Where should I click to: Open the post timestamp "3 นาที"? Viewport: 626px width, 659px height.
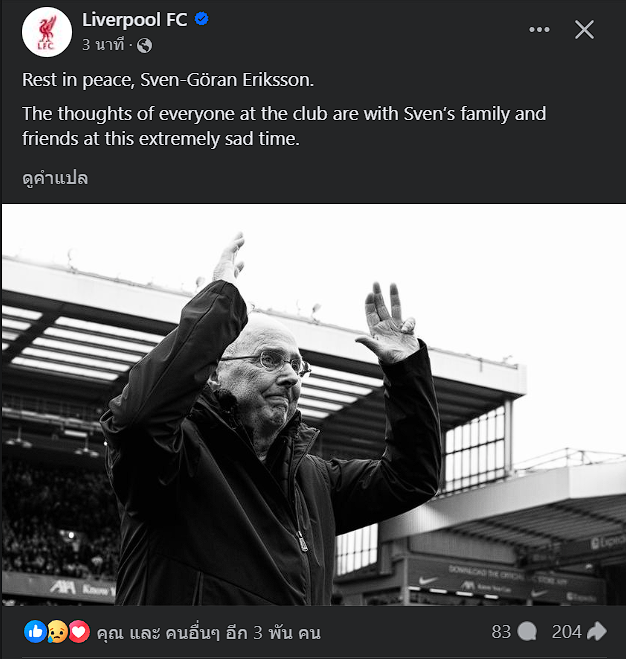[x=103, y=45]
